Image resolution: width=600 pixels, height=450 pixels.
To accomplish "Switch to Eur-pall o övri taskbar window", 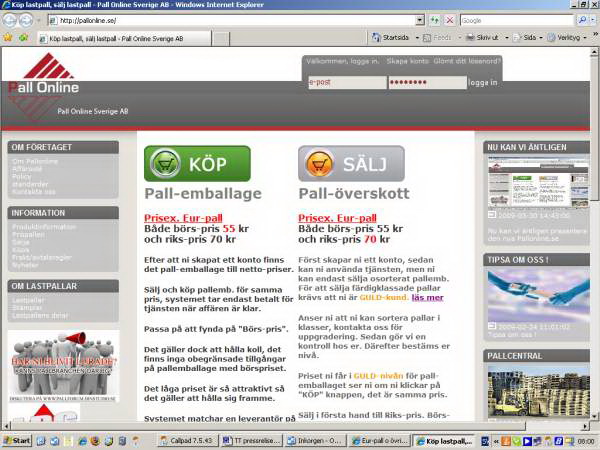I will (x=380, y=441).
